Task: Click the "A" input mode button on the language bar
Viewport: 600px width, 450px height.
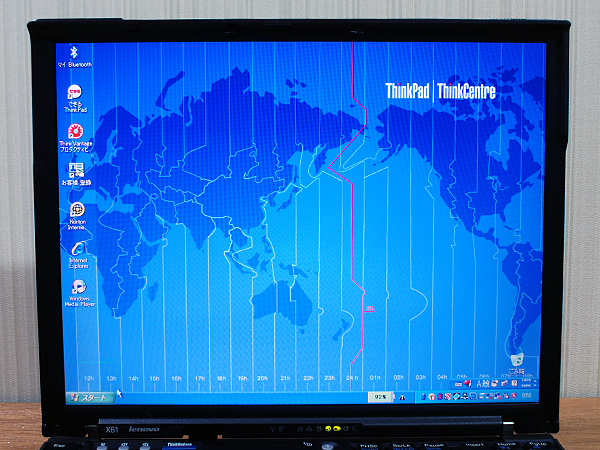Action: [x=479, y=383]
